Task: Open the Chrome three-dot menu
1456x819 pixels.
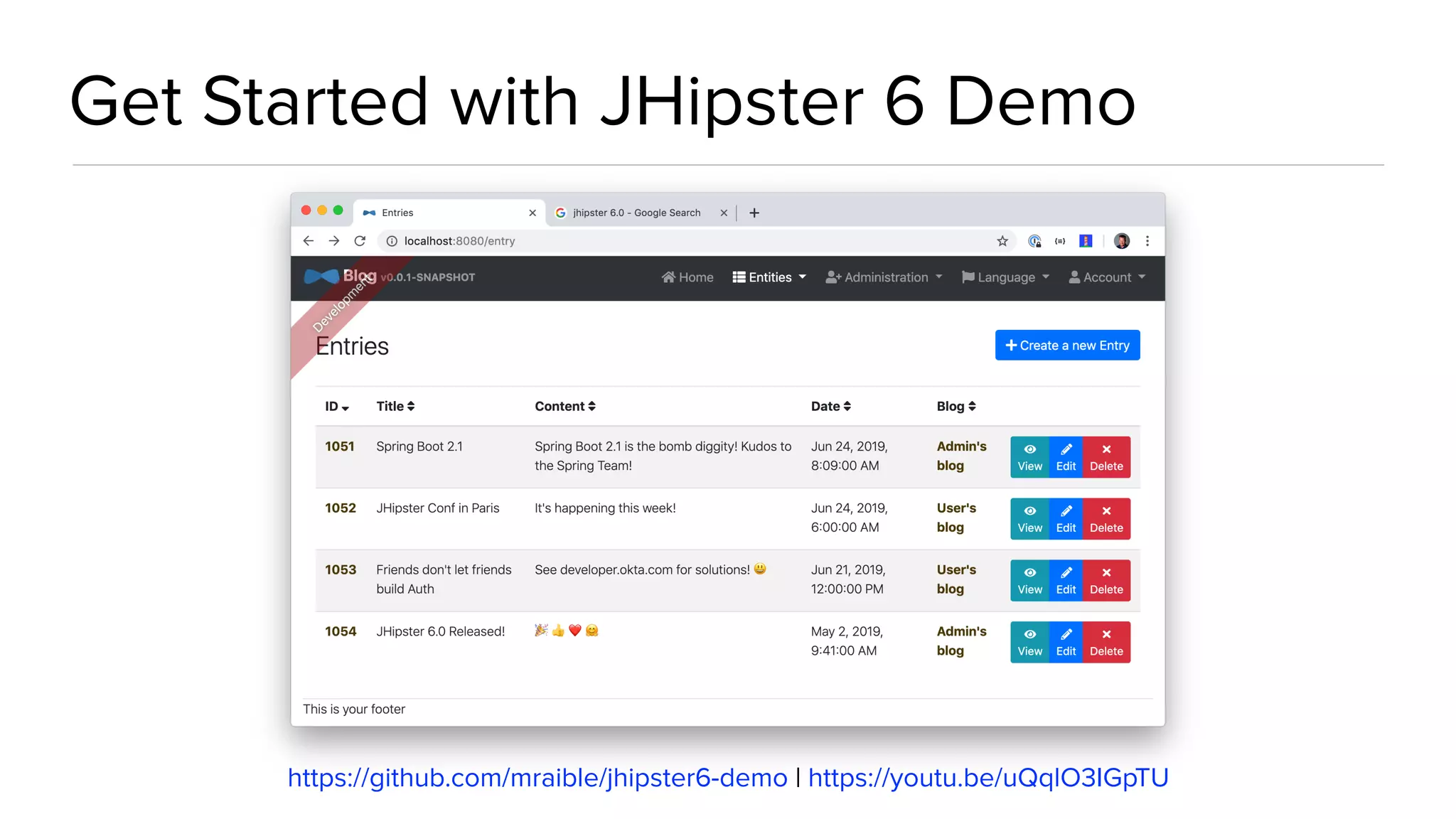Action: 1147,241
